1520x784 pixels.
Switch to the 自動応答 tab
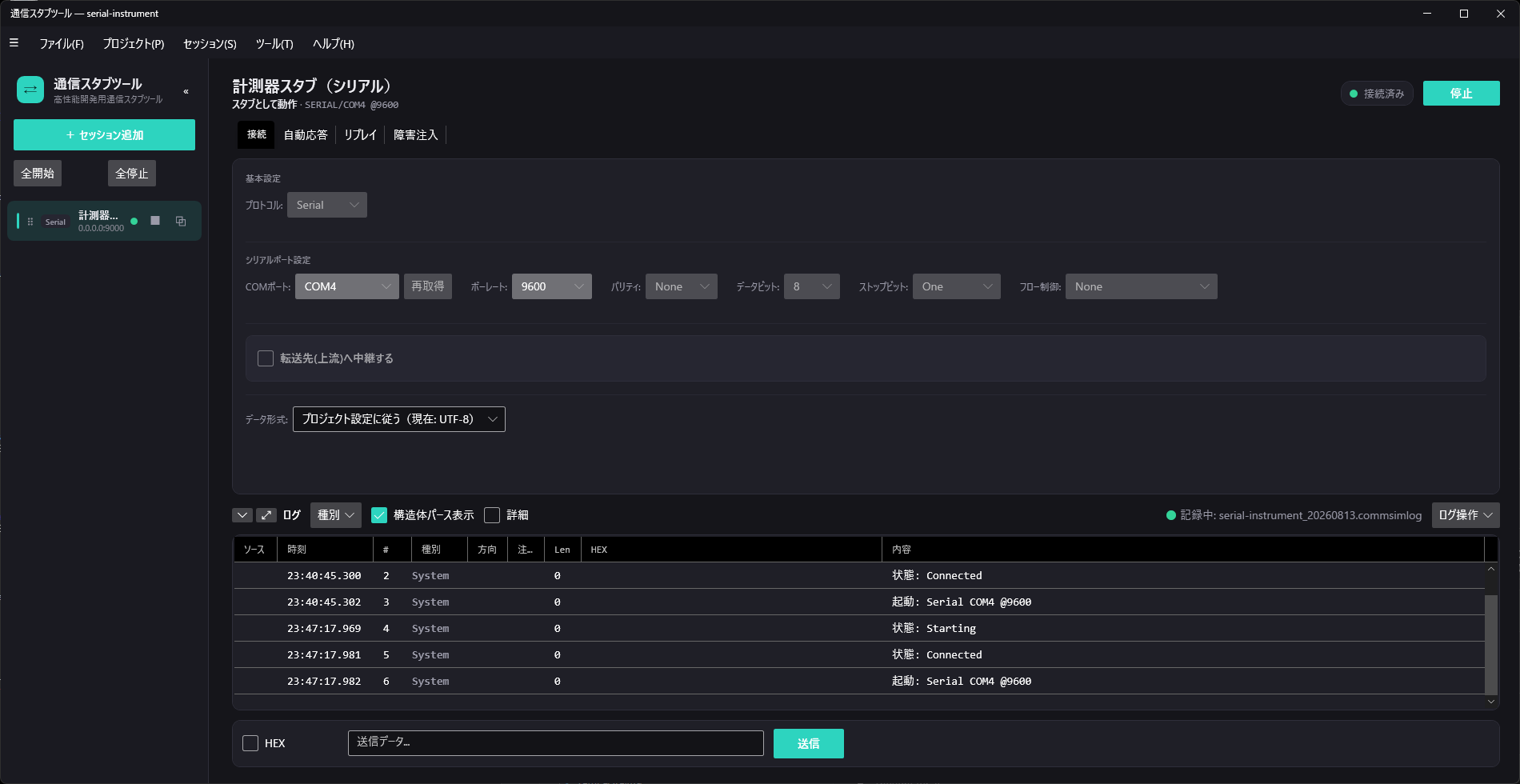(x=306, y=134)
